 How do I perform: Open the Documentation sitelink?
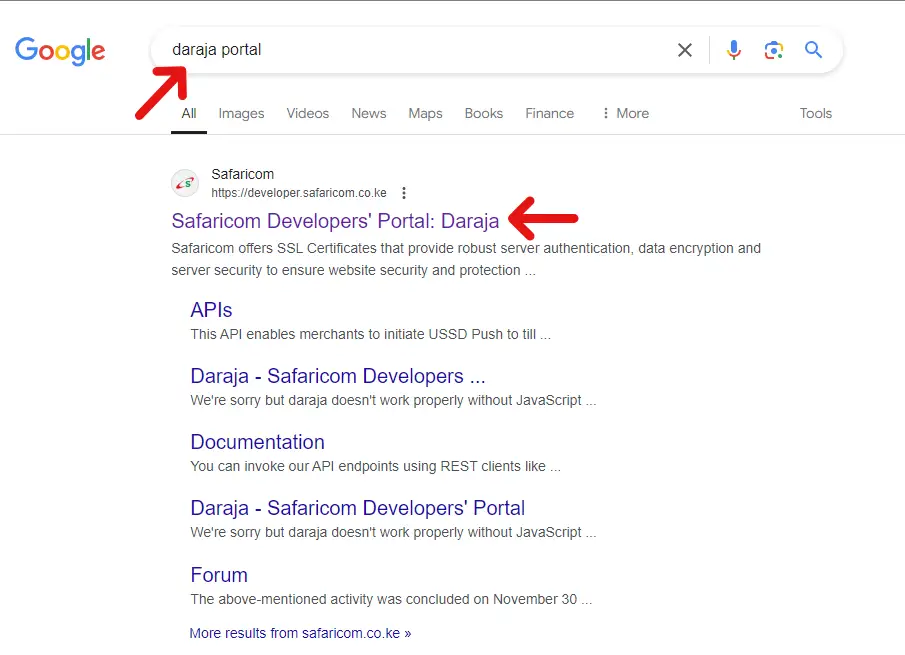click(x=257, y=442)
